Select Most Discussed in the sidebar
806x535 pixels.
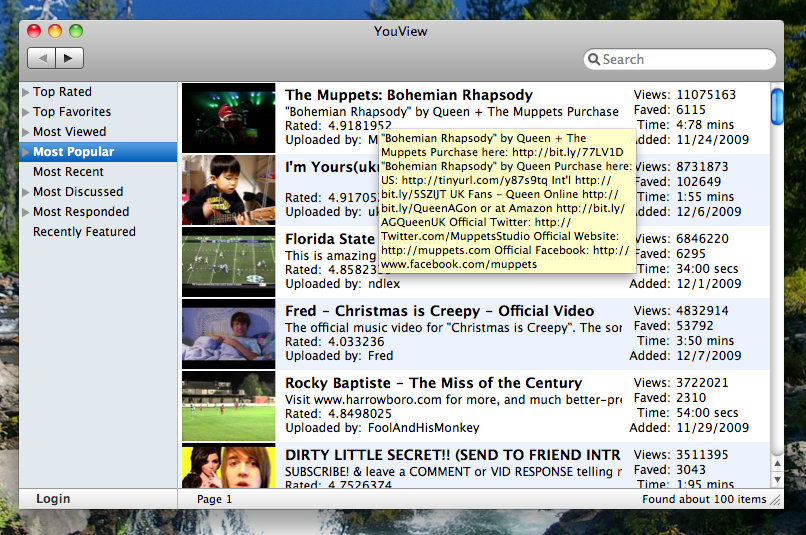pyautogui.click(x=78, y=192)
